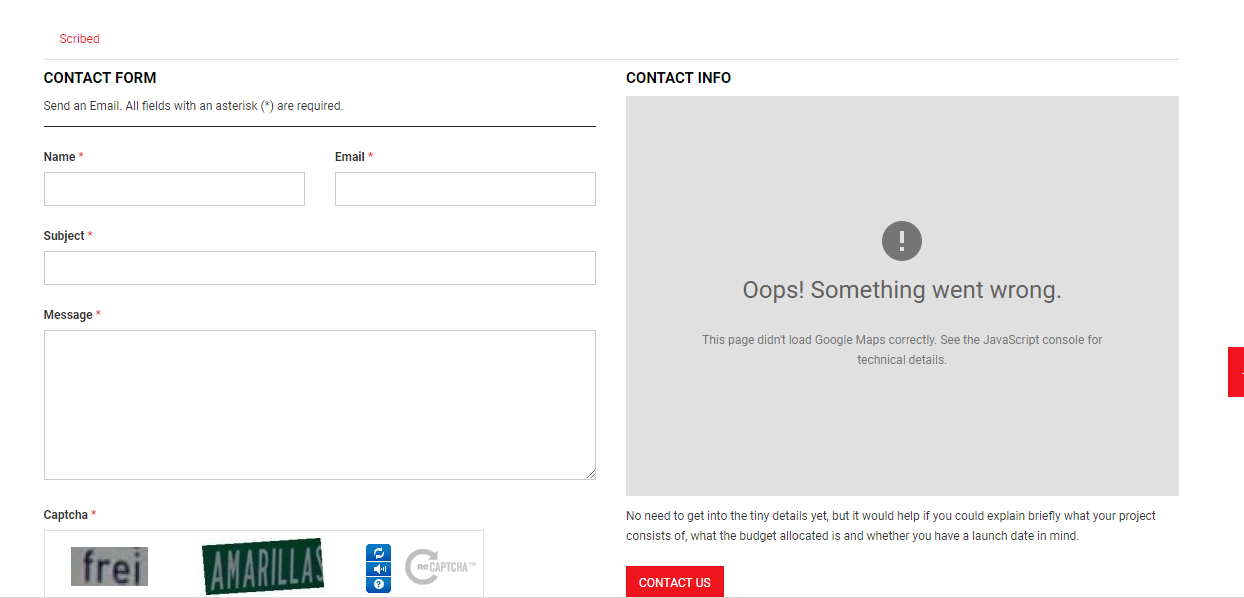Click into the Email field
The height and width of the screenshot is (598, 1244).
465,189
